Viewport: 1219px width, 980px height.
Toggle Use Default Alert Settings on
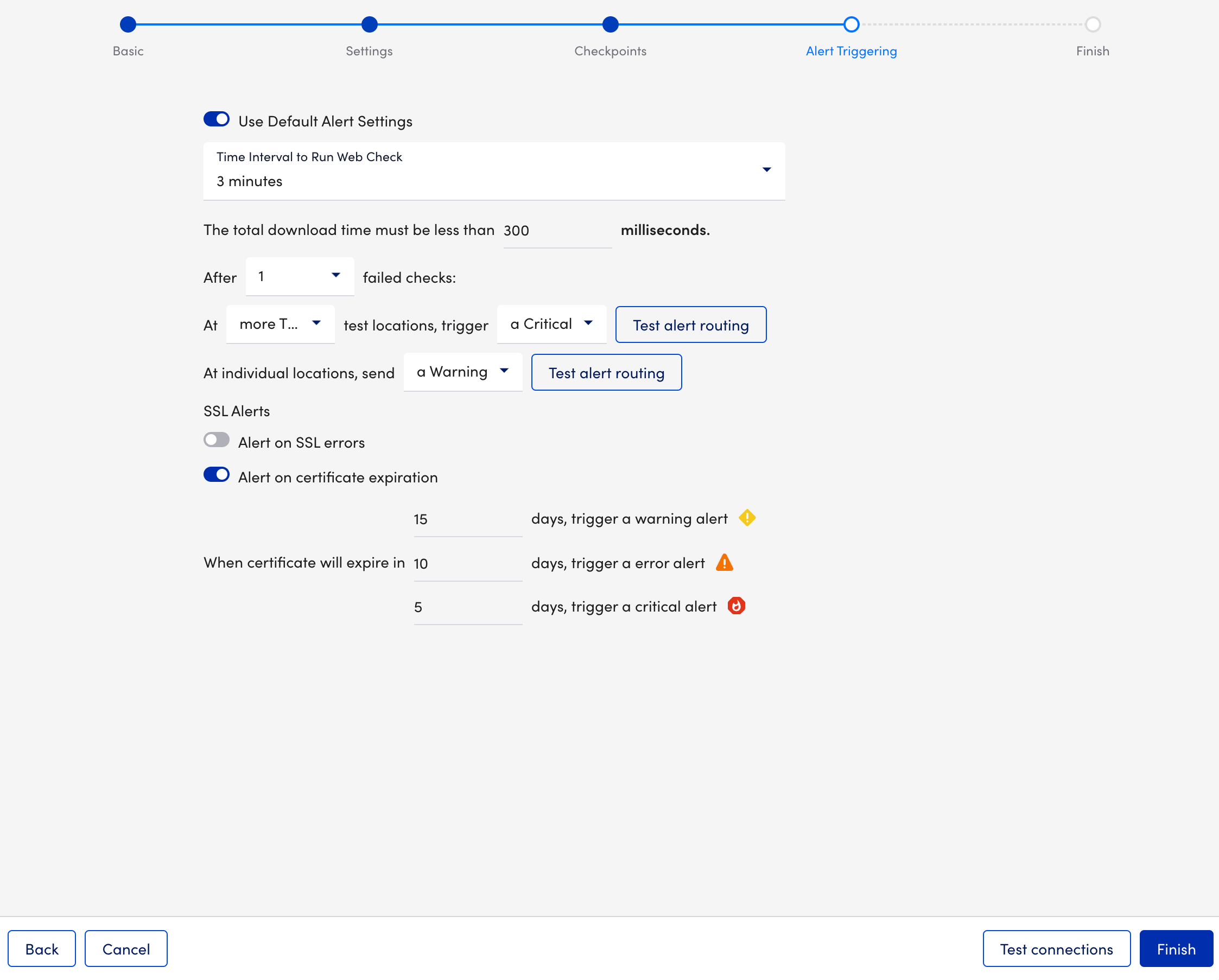click(x=216, y=120)
